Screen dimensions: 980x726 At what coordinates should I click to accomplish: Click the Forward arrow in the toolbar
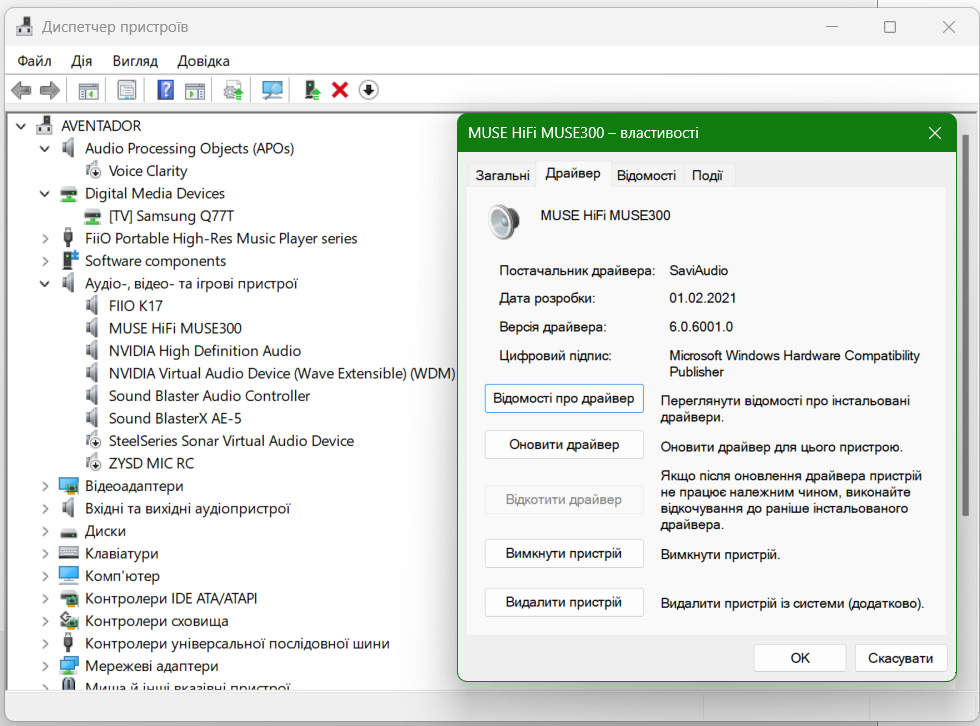(49, 90)
